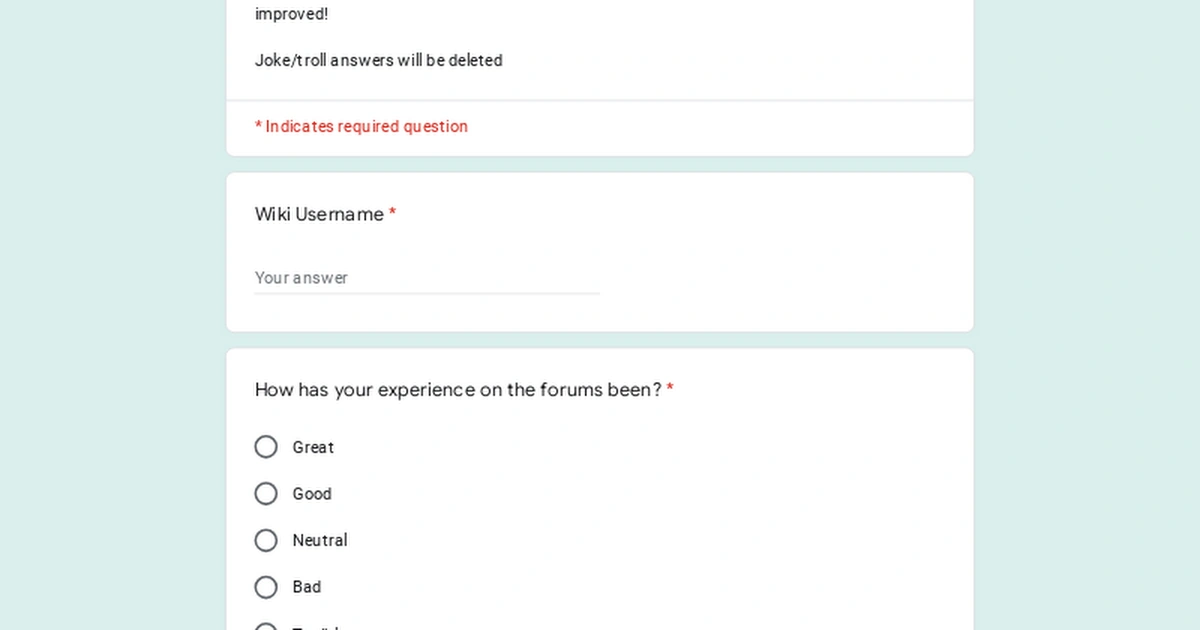Screen dimensions: 1200x630
Task: Click the 'Good' option label text
Action: (x=312, y=494)
